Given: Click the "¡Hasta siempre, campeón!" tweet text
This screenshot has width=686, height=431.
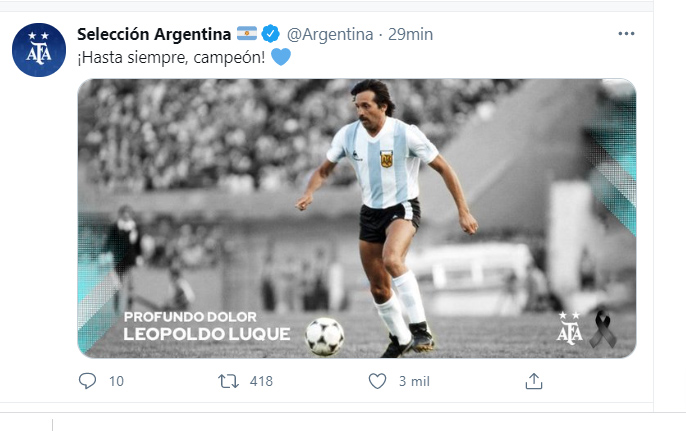Looking at the screenshot, I should pyautogui.click(x=170, y=57).
